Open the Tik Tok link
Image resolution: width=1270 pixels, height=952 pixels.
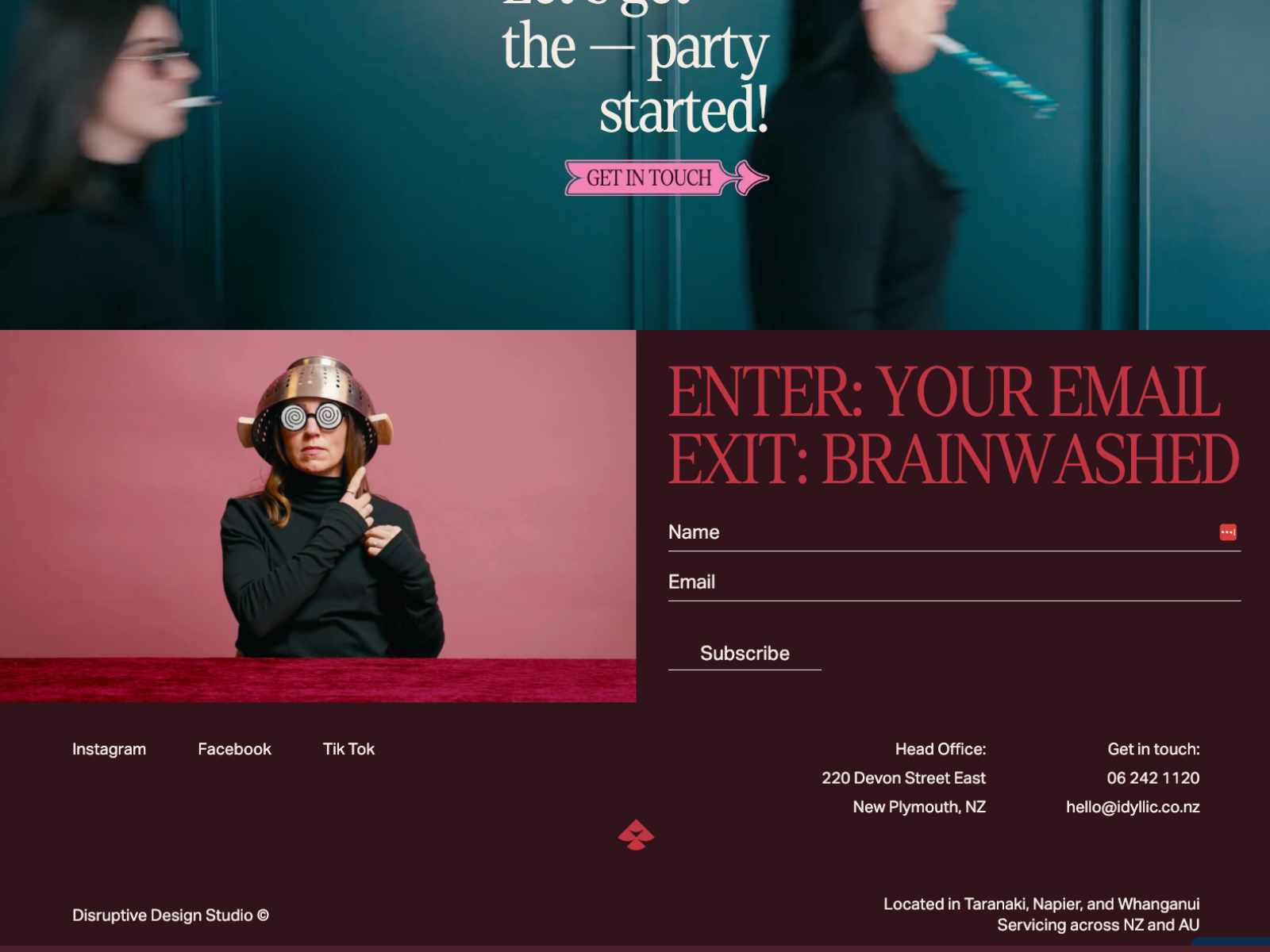[348, 749]
